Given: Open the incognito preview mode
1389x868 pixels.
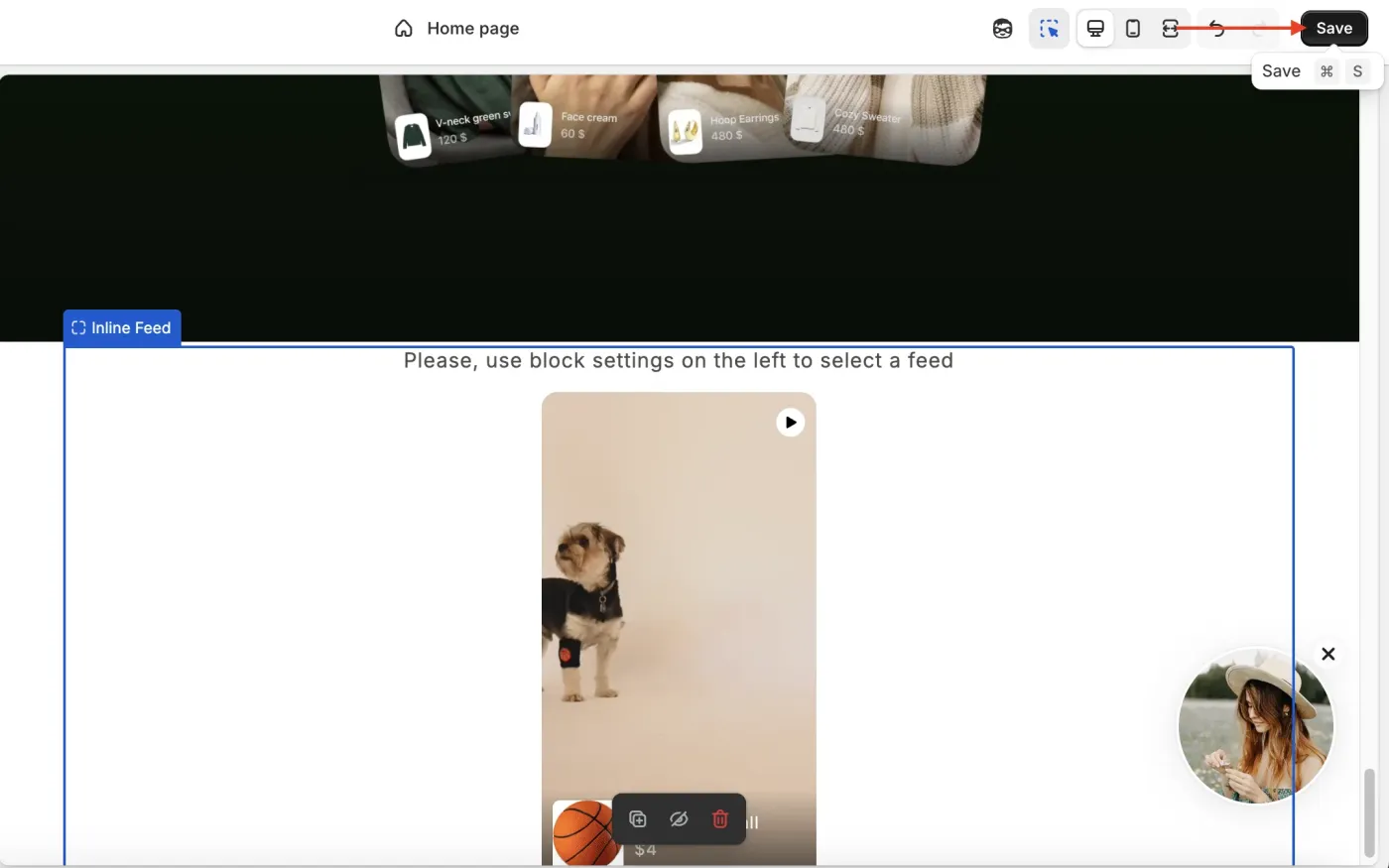Looking at the screenshot, I should 1001,28.
